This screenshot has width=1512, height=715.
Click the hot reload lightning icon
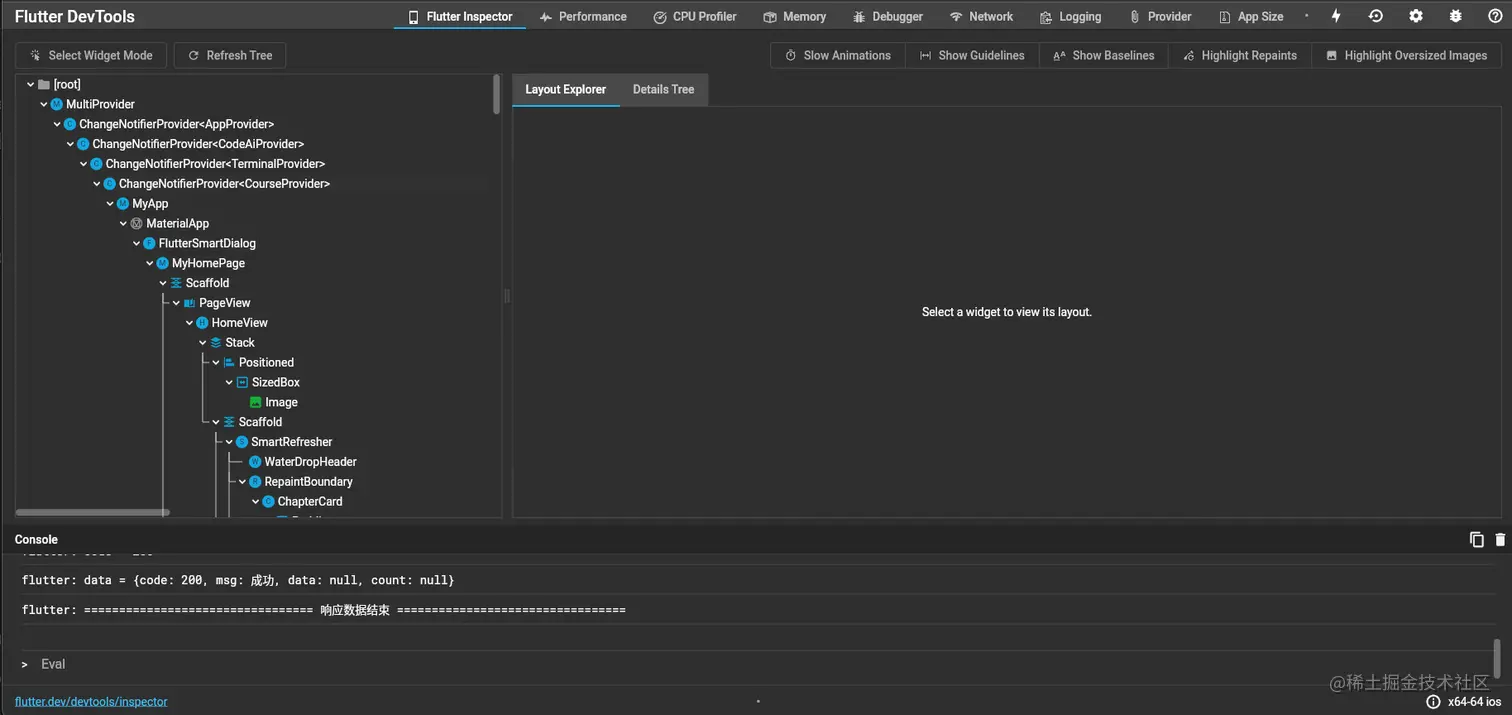[1336, 16]
